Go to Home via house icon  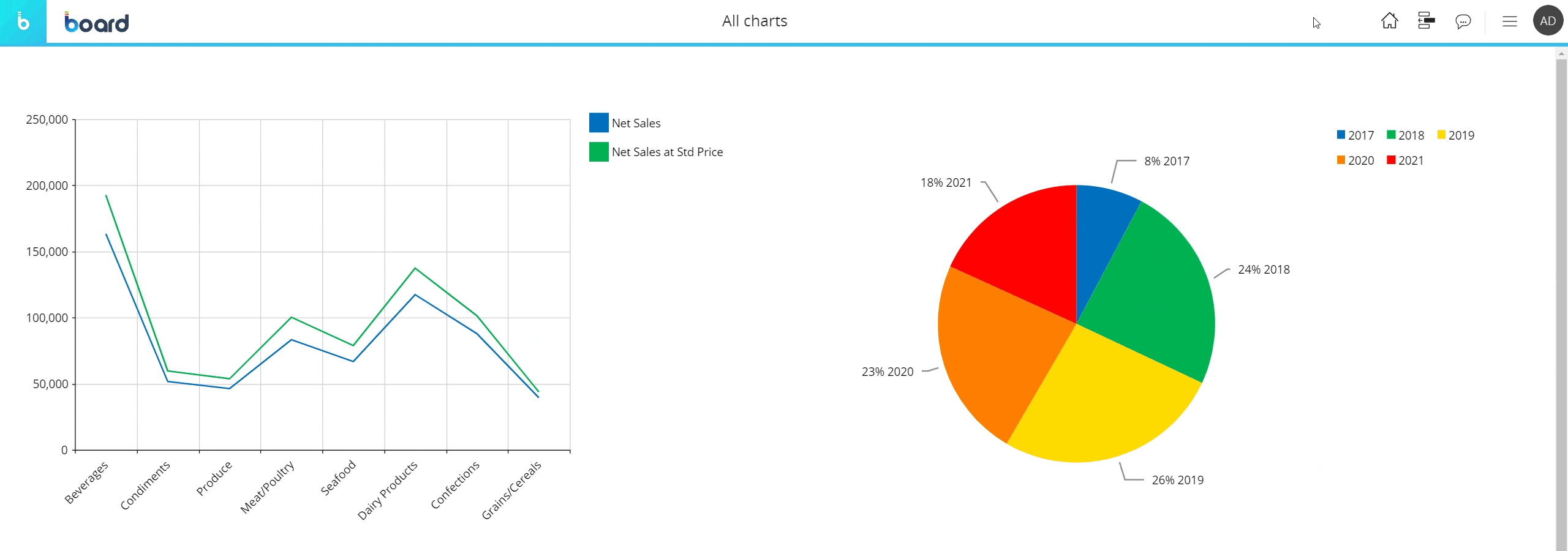click(1389, 21)
